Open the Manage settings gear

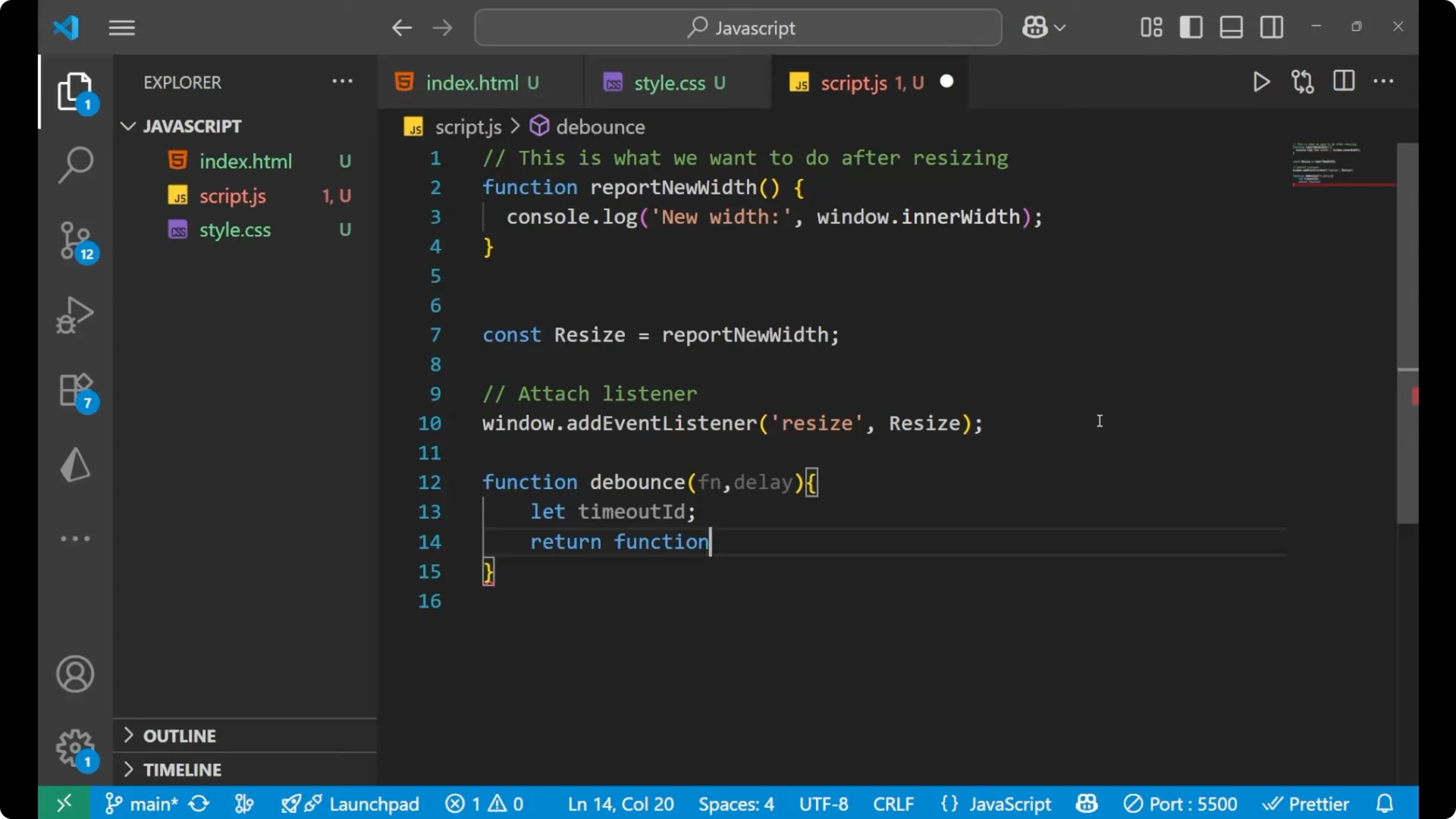click(x=74, y=748)
